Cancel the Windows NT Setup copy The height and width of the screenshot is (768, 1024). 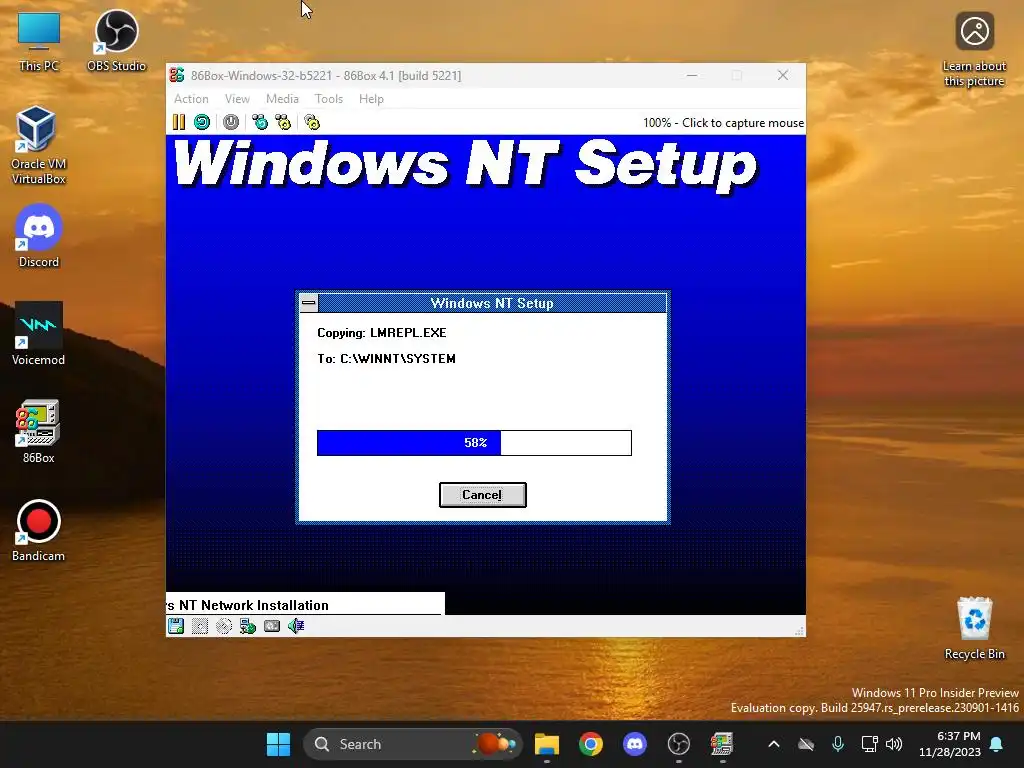(483, 495)
